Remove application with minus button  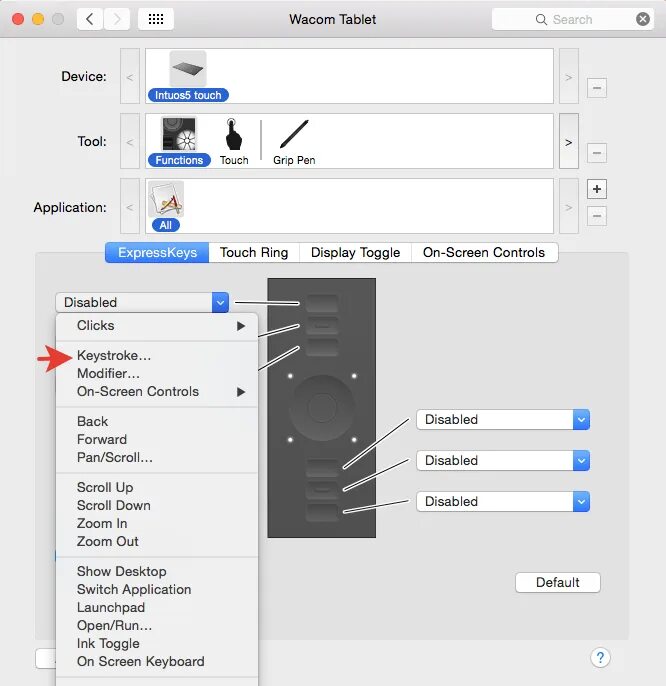[x=596, y=216]
